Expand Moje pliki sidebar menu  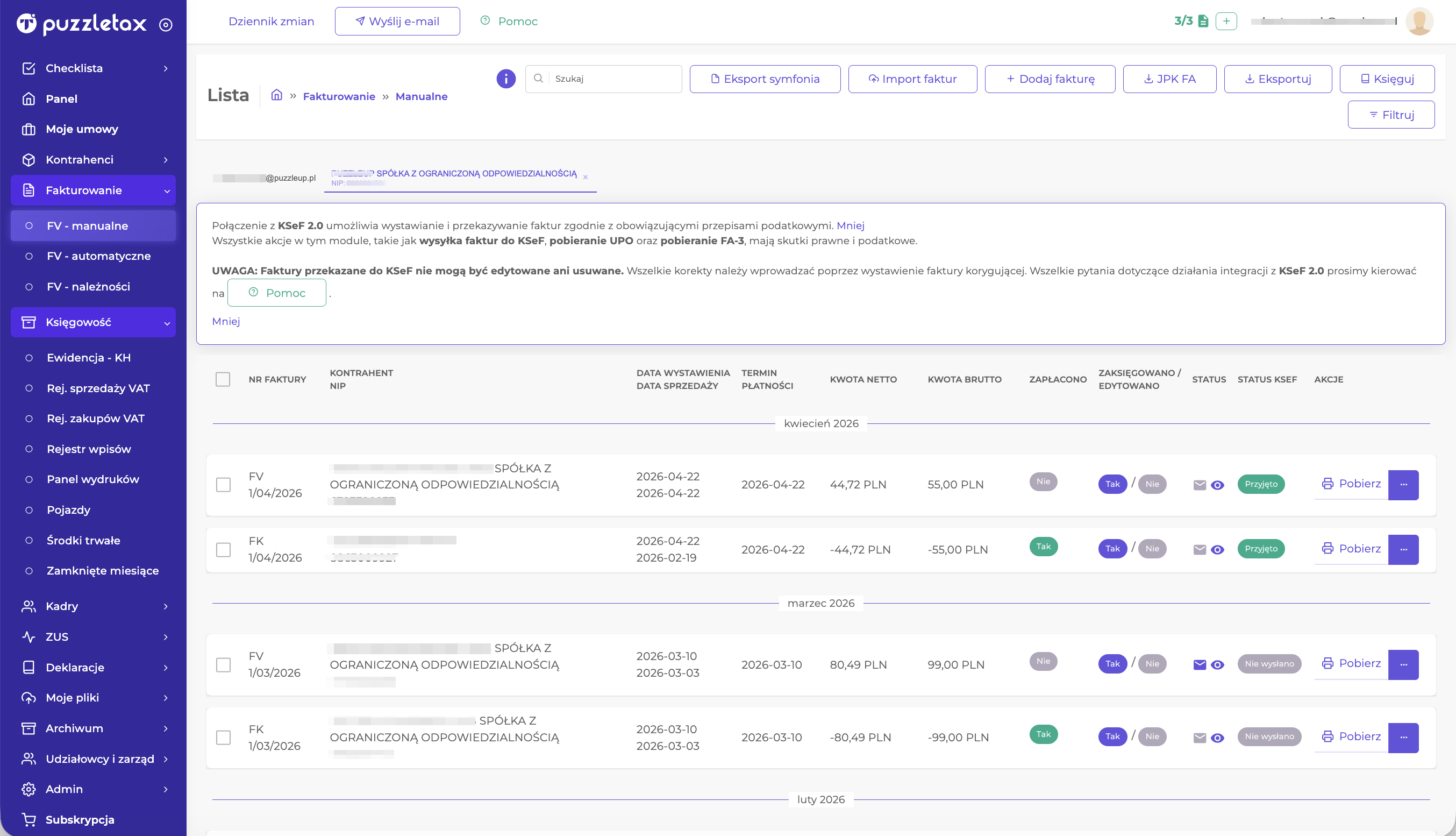pos(93,698)
